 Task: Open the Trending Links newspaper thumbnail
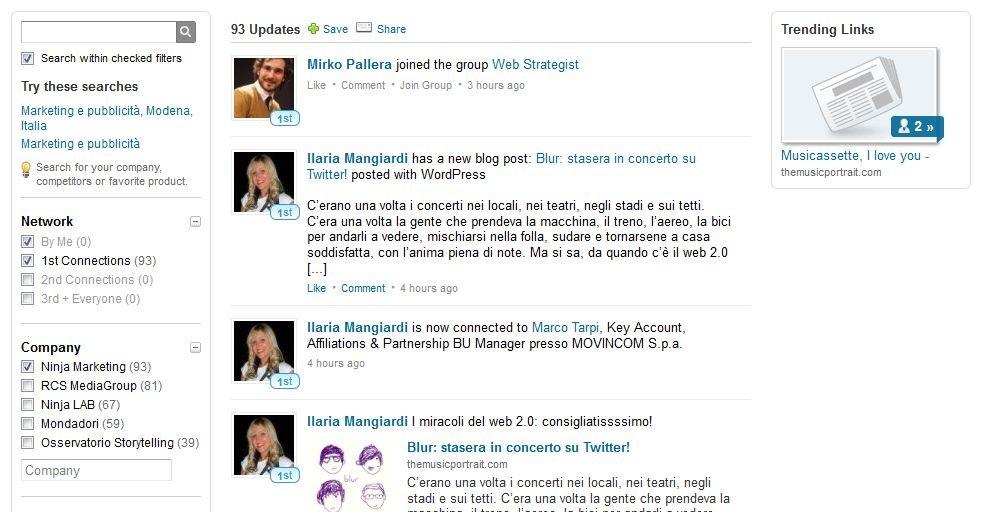(x=859, y=95)
